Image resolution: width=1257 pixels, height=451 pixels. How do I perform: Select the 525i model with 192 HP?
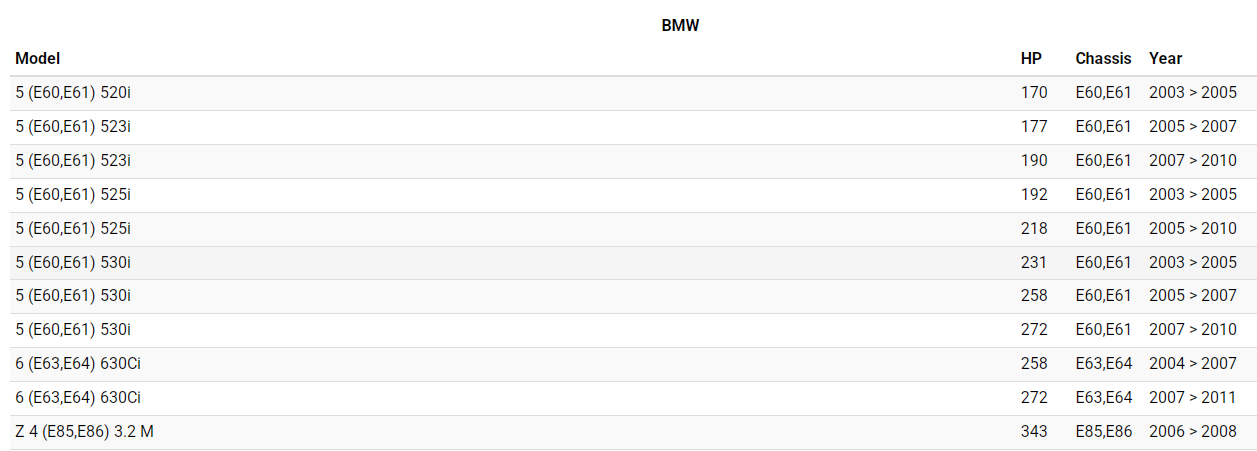(x=73, y=195)
